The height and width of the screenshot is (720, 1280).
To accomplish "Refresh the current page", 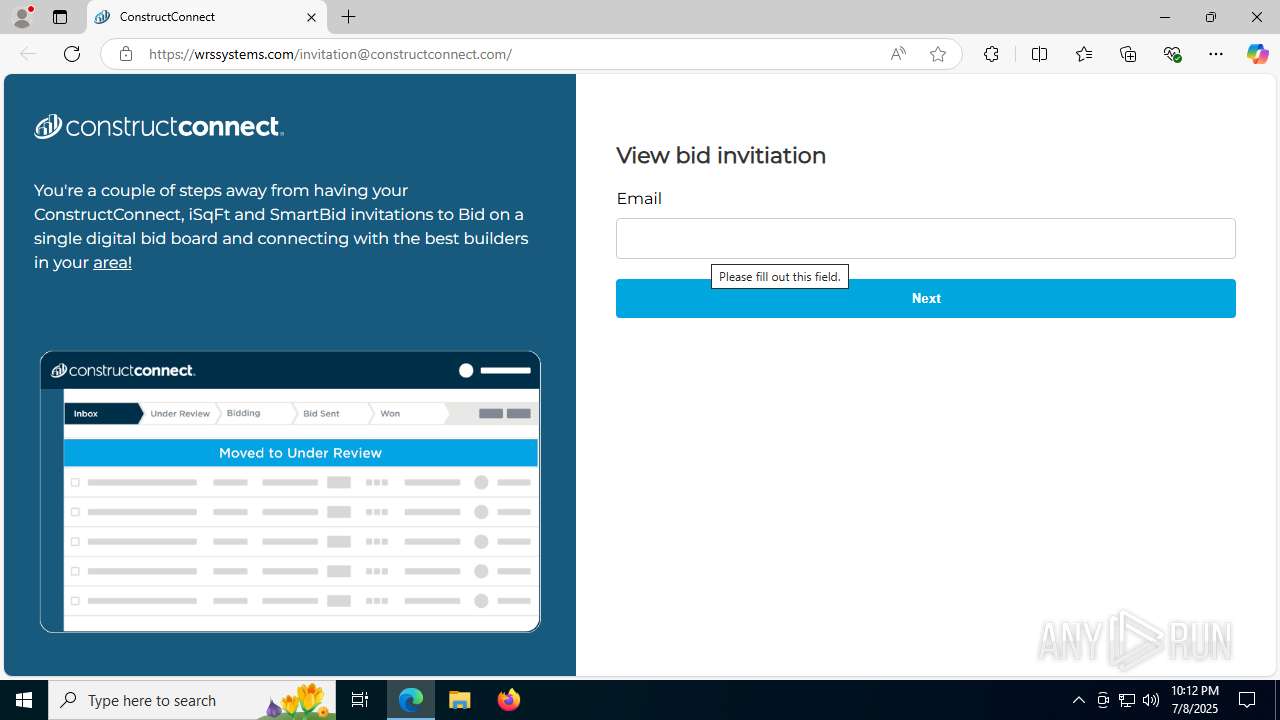I will pos(72,54).
